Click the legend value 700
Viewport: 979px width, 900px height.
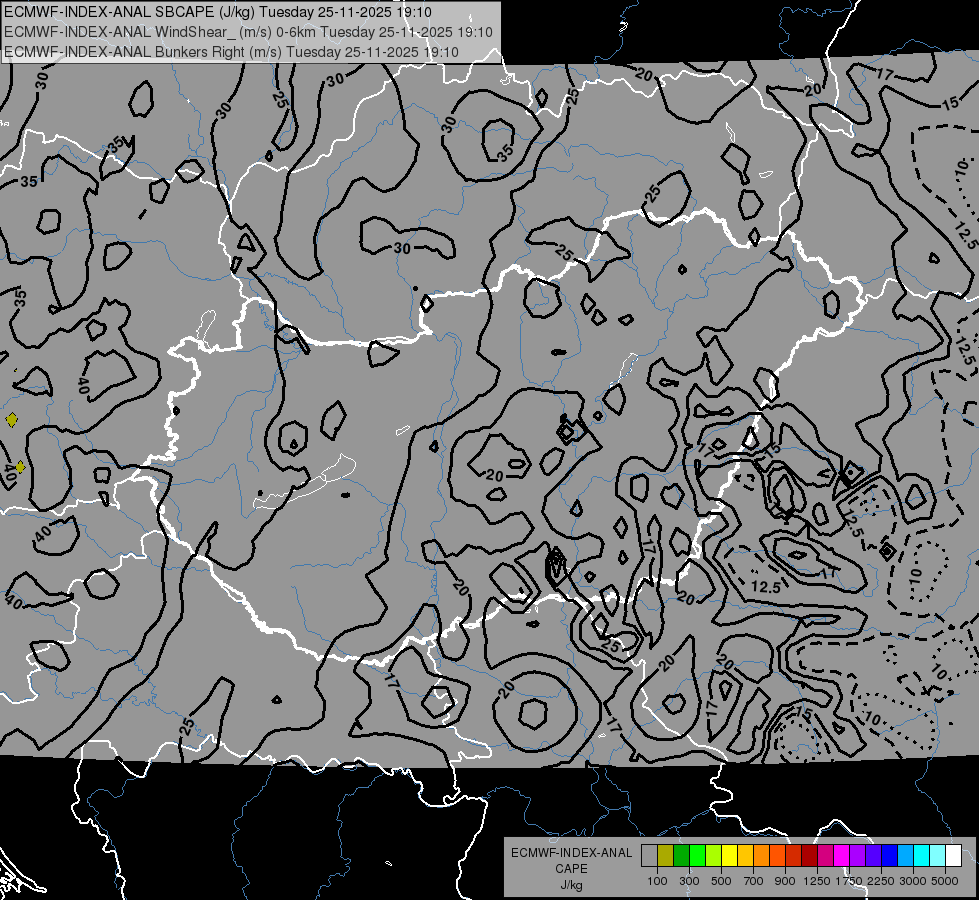click(754, 881)
